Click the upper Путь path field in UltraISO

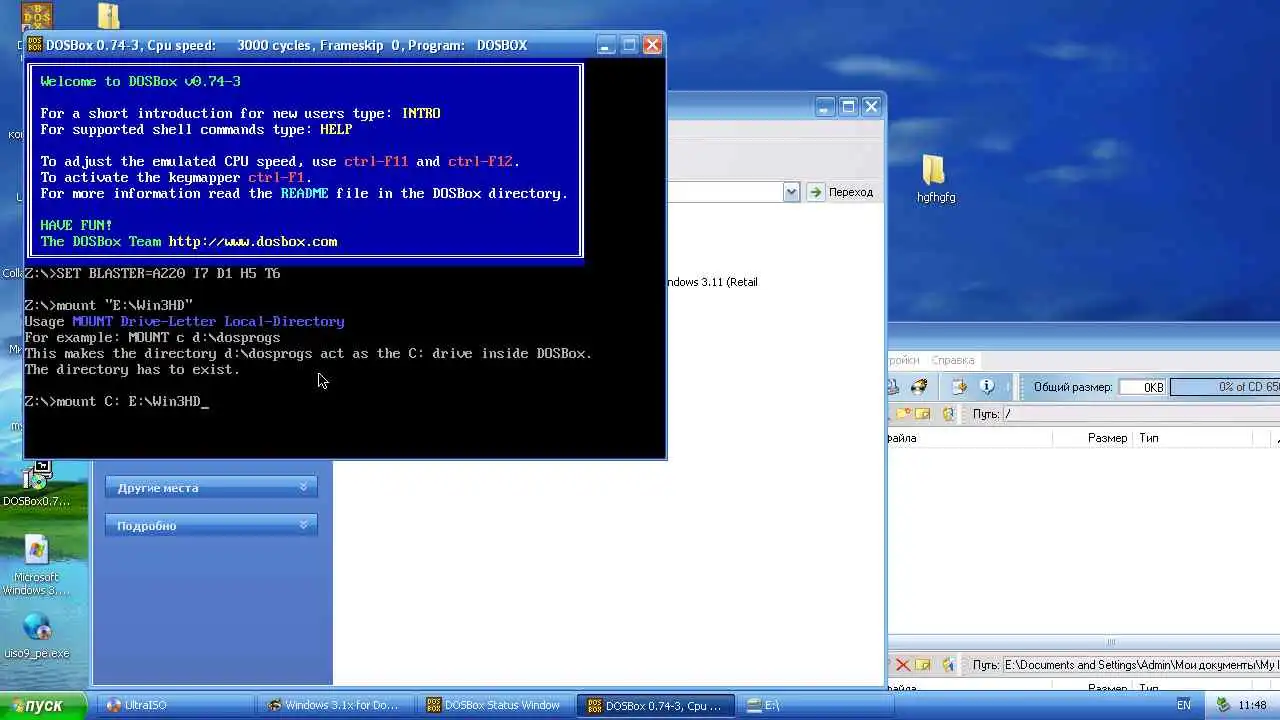tap(1141, 414)
